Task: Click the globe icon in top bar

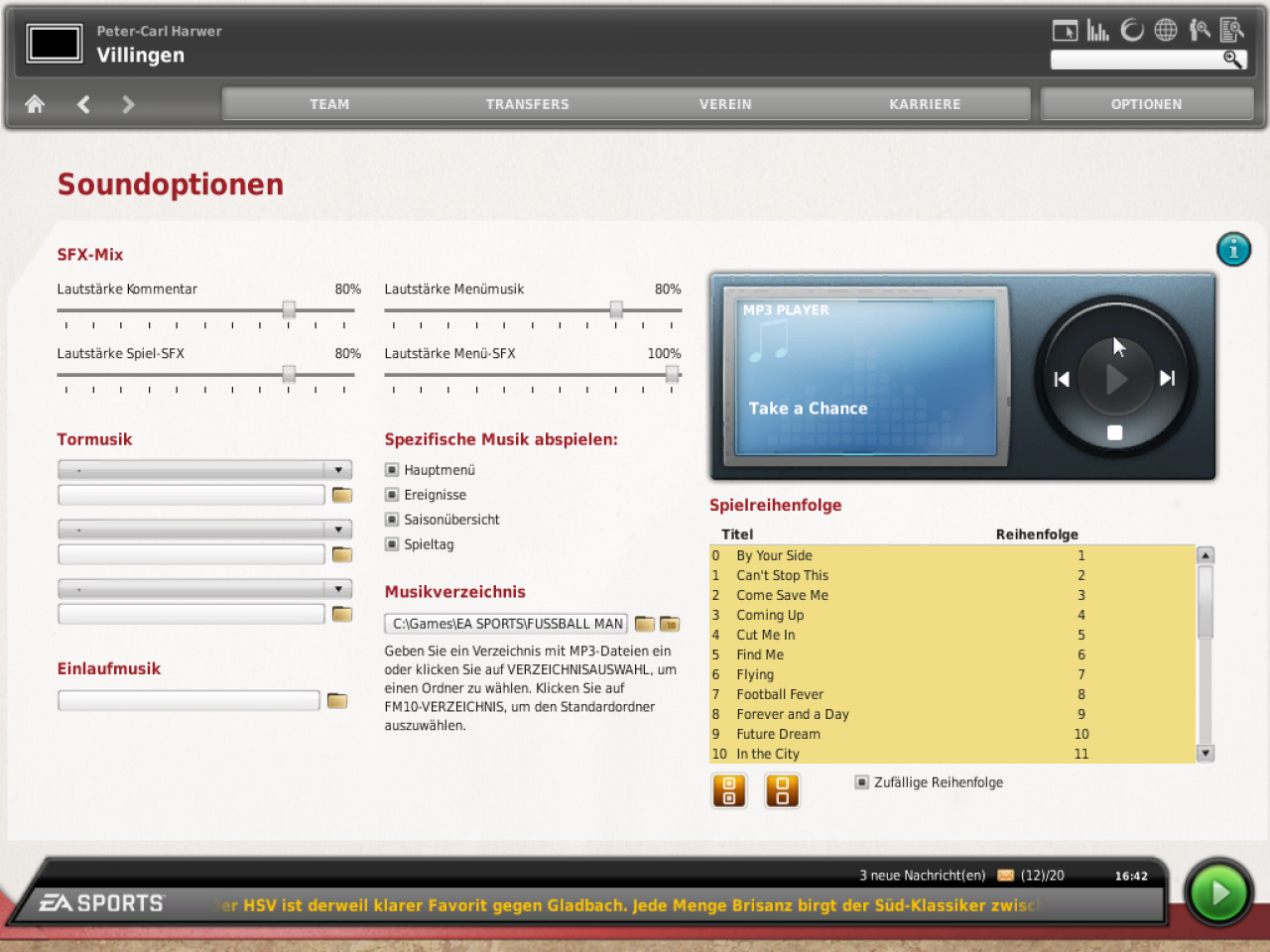Action: coord(1166,30)
